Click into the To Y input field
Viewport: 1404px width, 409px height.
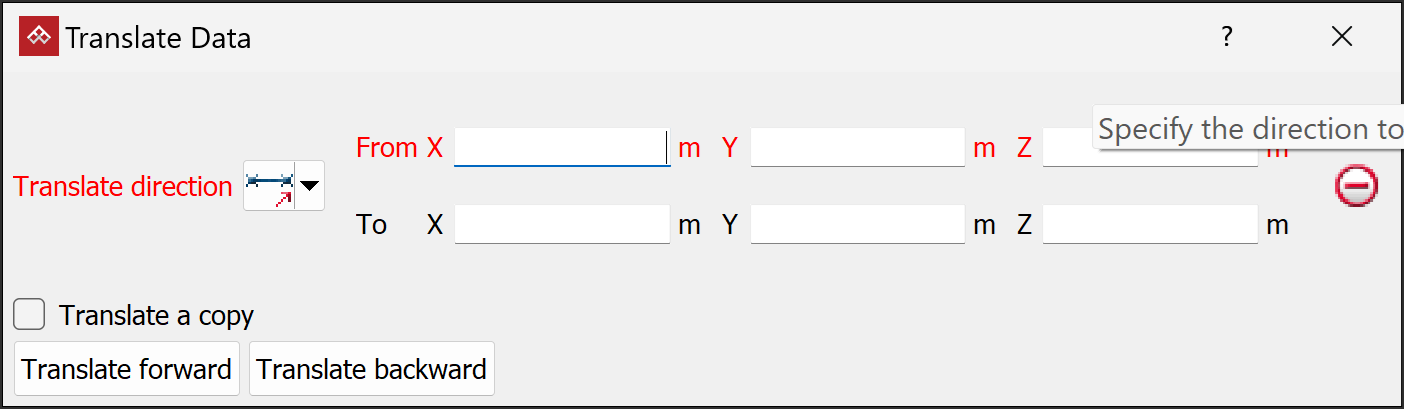pyautogui.click(x=858, y=225)
